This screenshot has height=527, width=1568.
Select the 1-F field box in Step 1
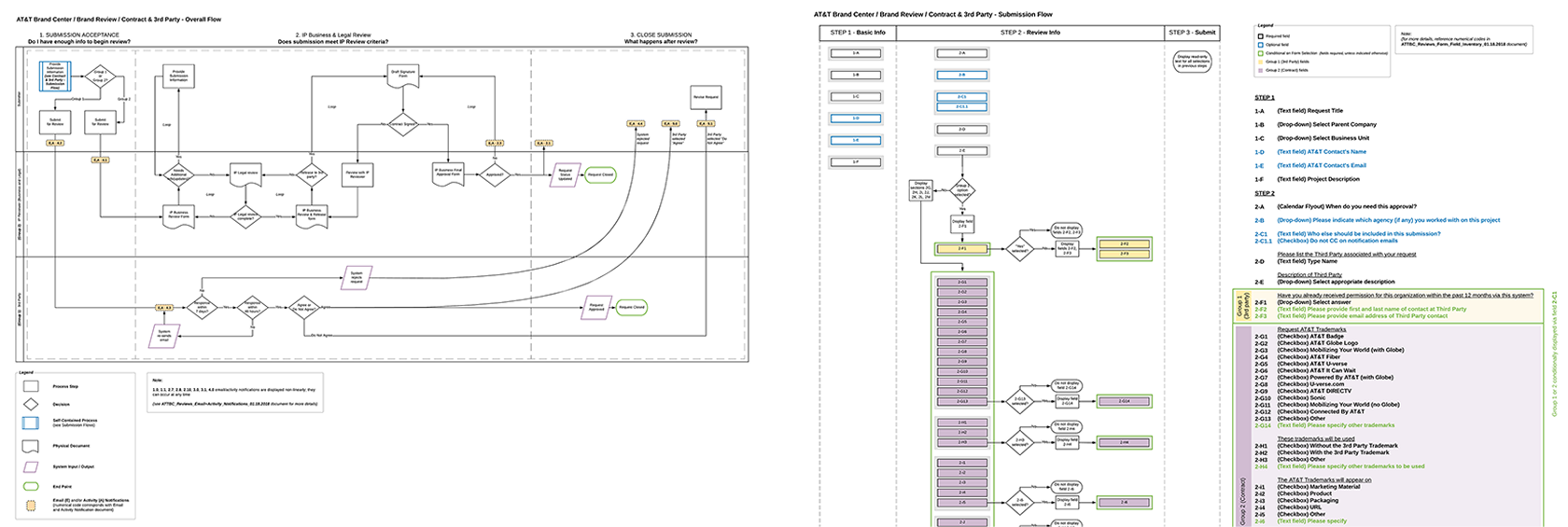coord(856,162)
